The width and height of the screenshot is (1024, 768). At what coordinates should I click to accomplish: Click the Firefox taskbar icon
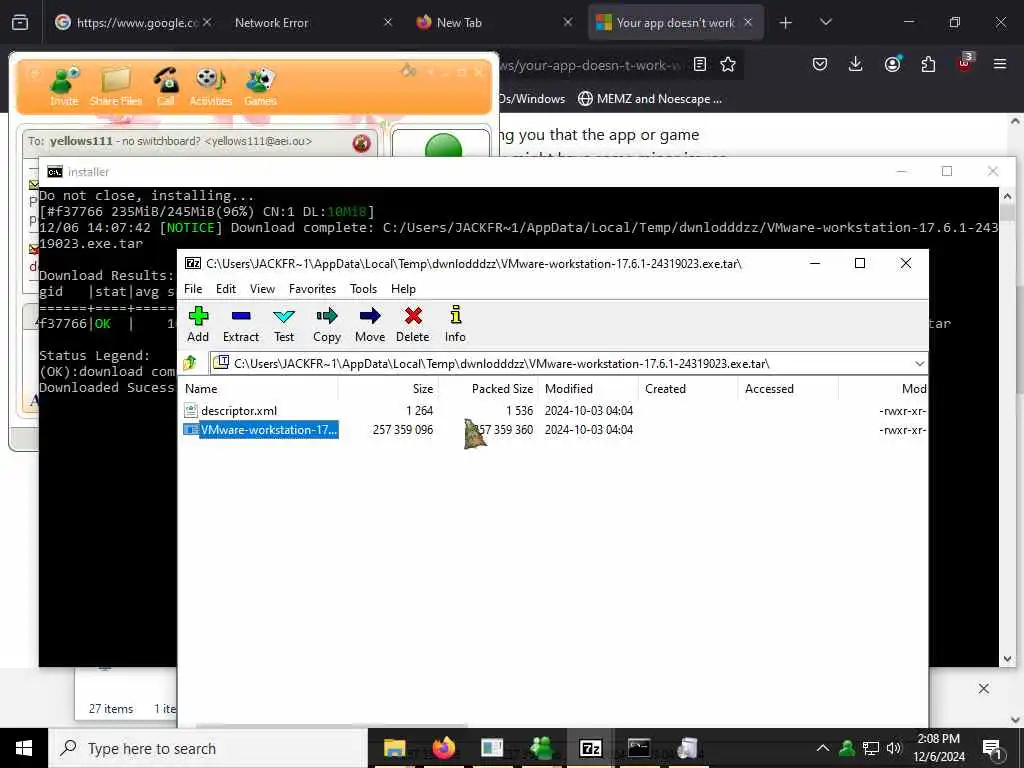[x=443, y=748]
